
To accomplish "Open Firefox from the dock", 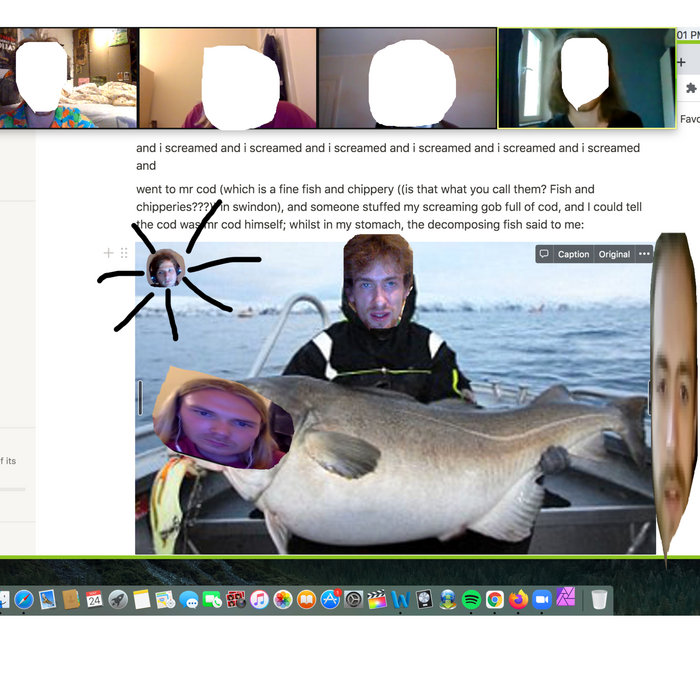I will pyautogui.click(x=518, y=600).
